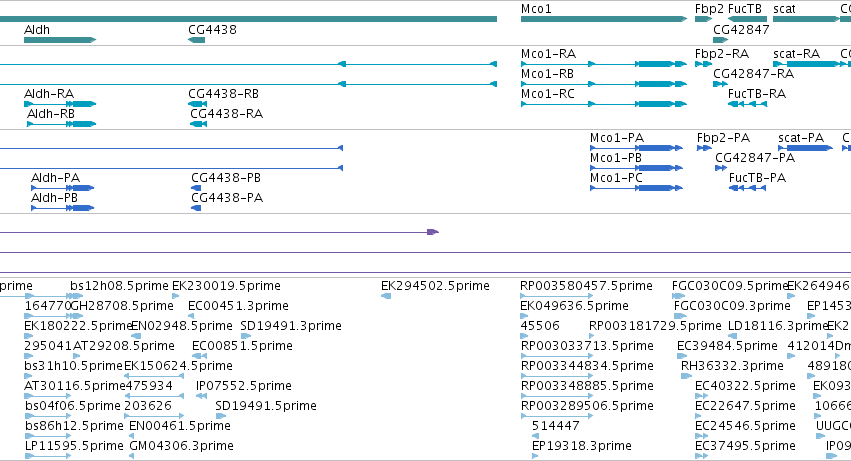
Task: Click the Mco1-PC protein label
Action: click(616, 178)
